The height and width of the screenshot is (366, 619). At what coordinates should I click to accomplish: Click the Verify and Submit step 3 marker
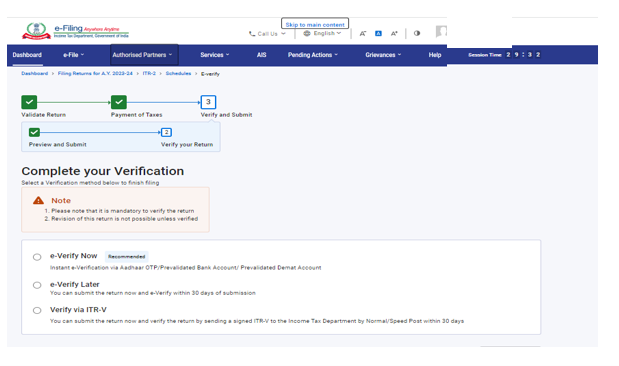pyautogui.click(x=208, y=102)
